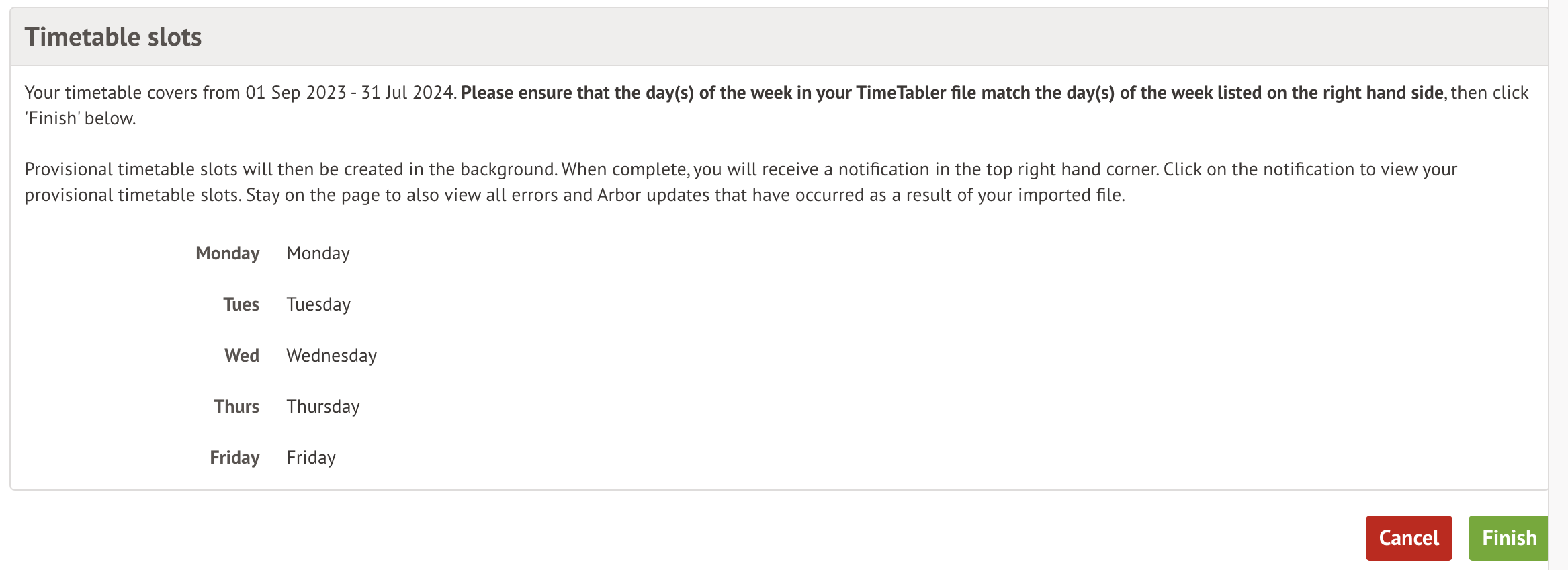
Task: Click the Thursday day value
Action: pos(323,407)
